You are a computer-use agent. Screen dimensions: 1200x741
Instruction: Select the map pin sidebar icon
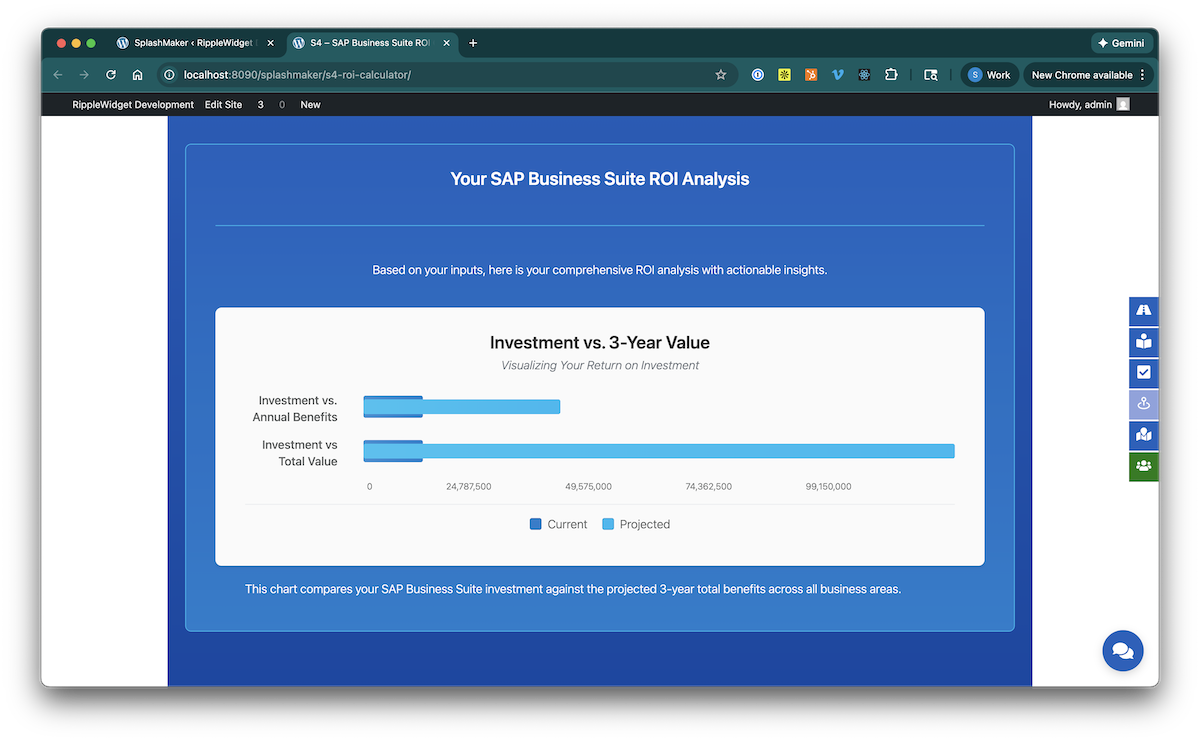(1143, 404)
